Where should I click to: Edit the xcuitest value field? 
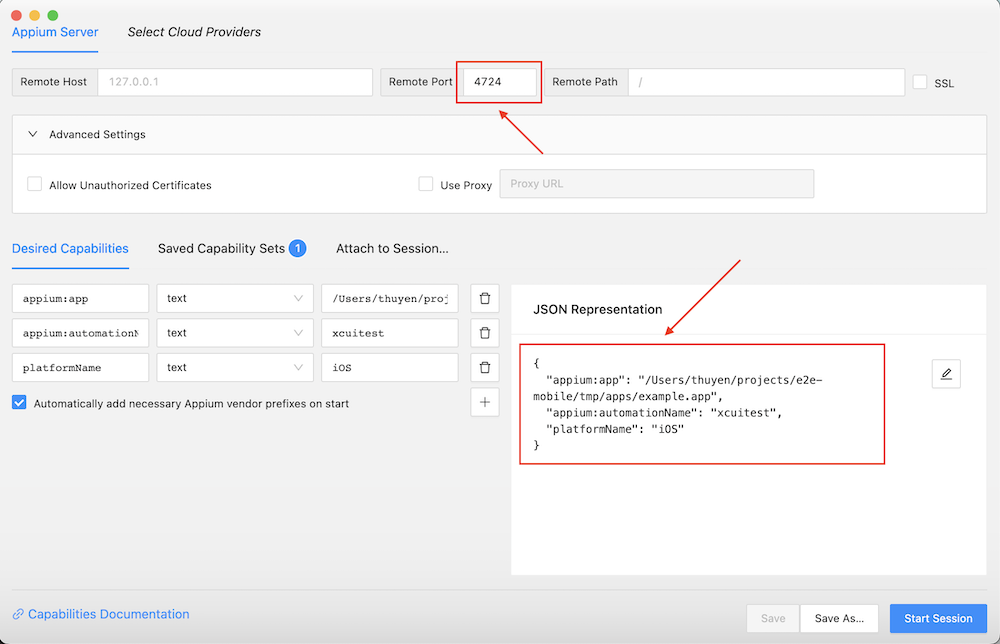pos(390,333)
